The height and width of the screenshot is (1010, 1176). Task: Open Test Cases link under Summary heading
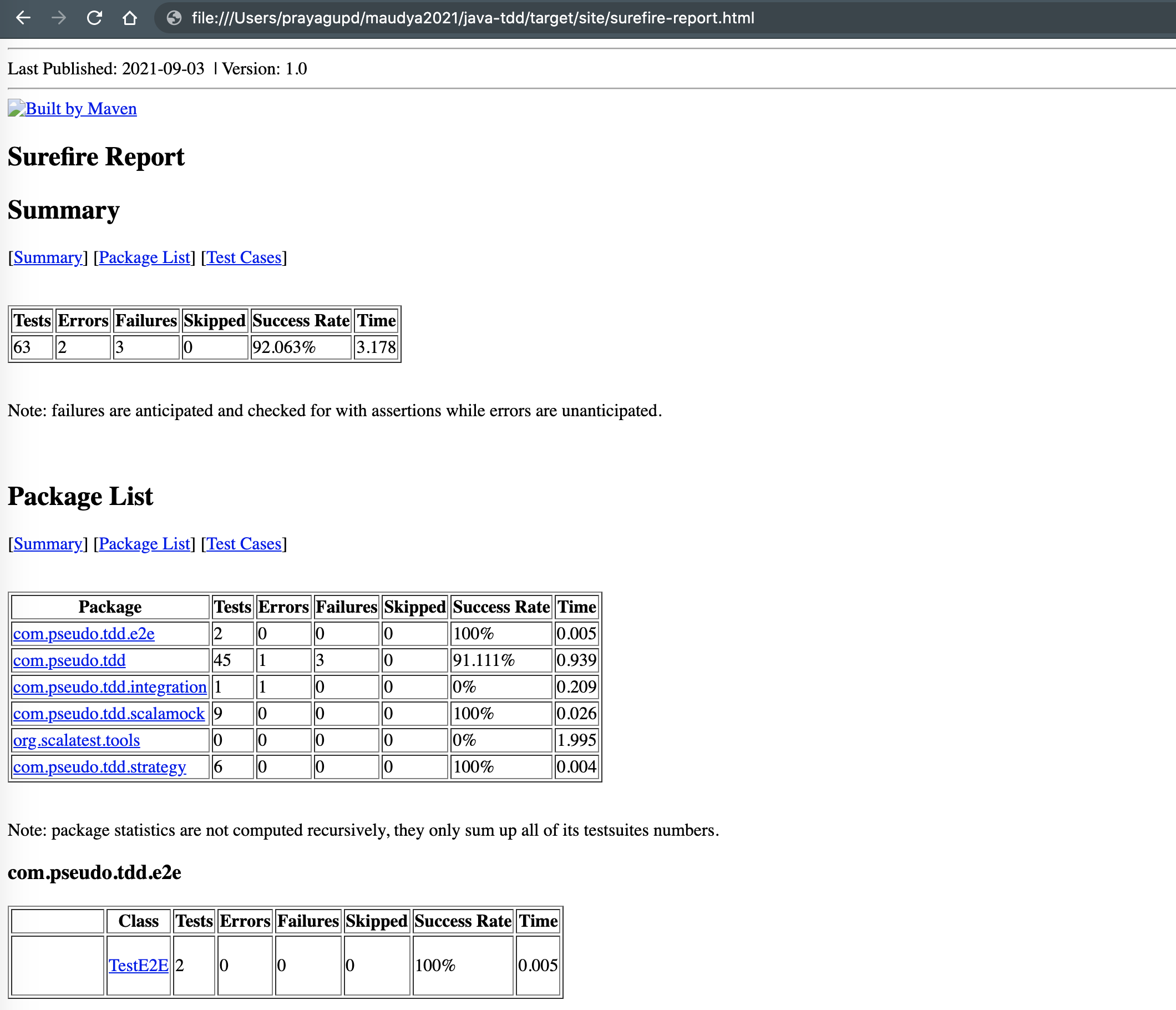(x=244, y=257)
